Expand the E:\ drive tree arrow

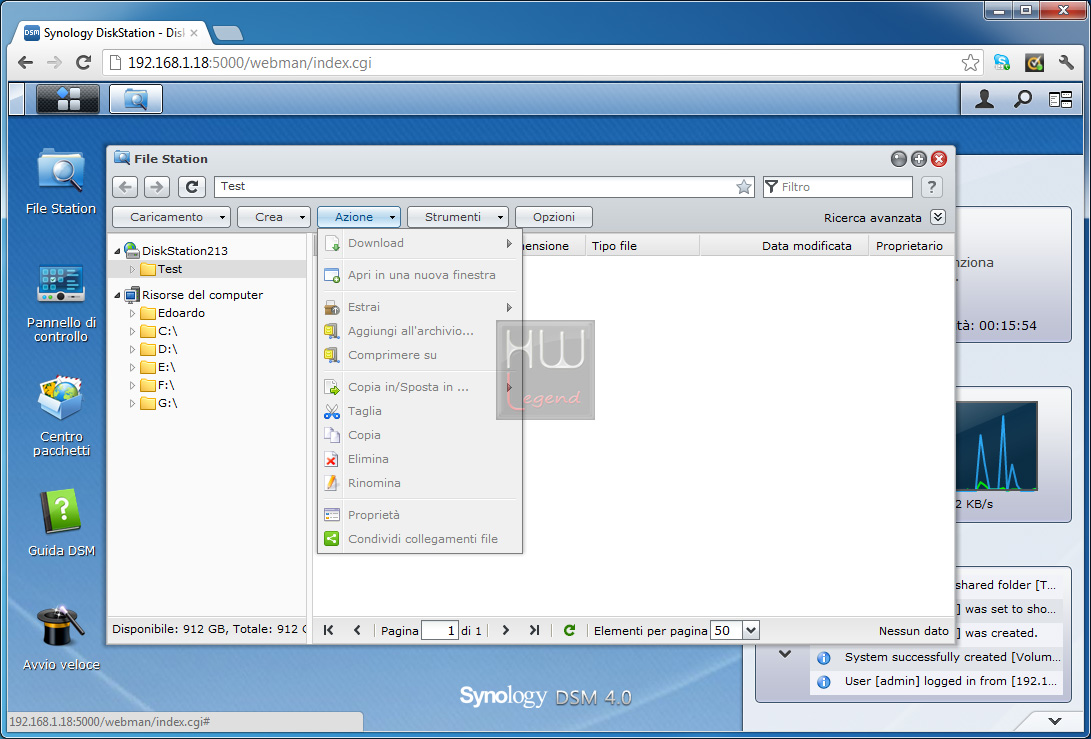(x=132, y=367)
